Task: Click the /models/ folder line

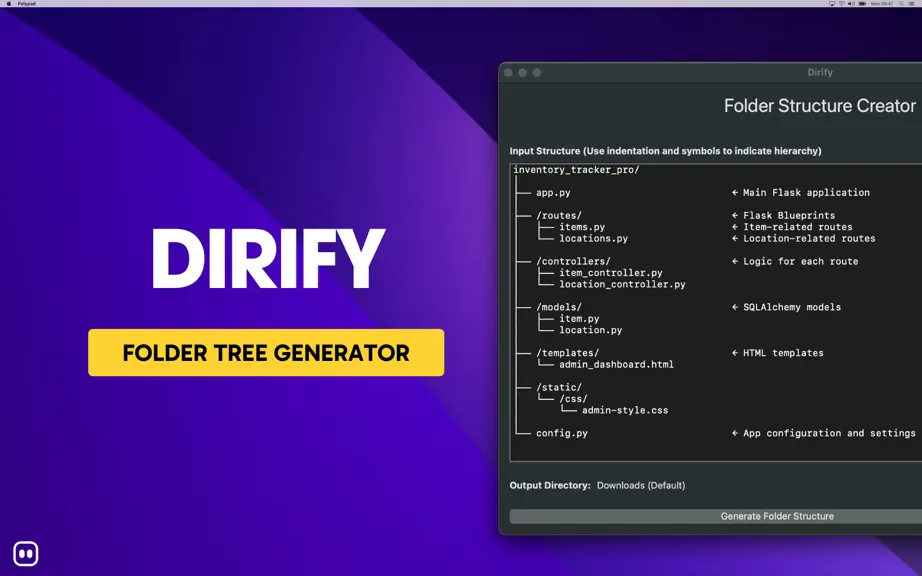Action: coord(559,307)
